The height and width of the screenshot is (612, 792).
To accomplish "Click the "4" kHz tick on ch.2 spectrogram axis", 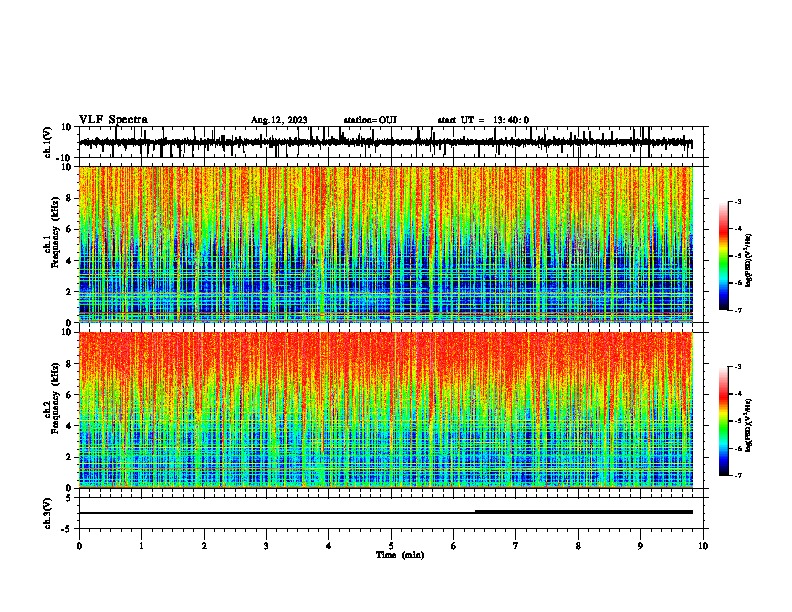I will click(x=69, y=426).
